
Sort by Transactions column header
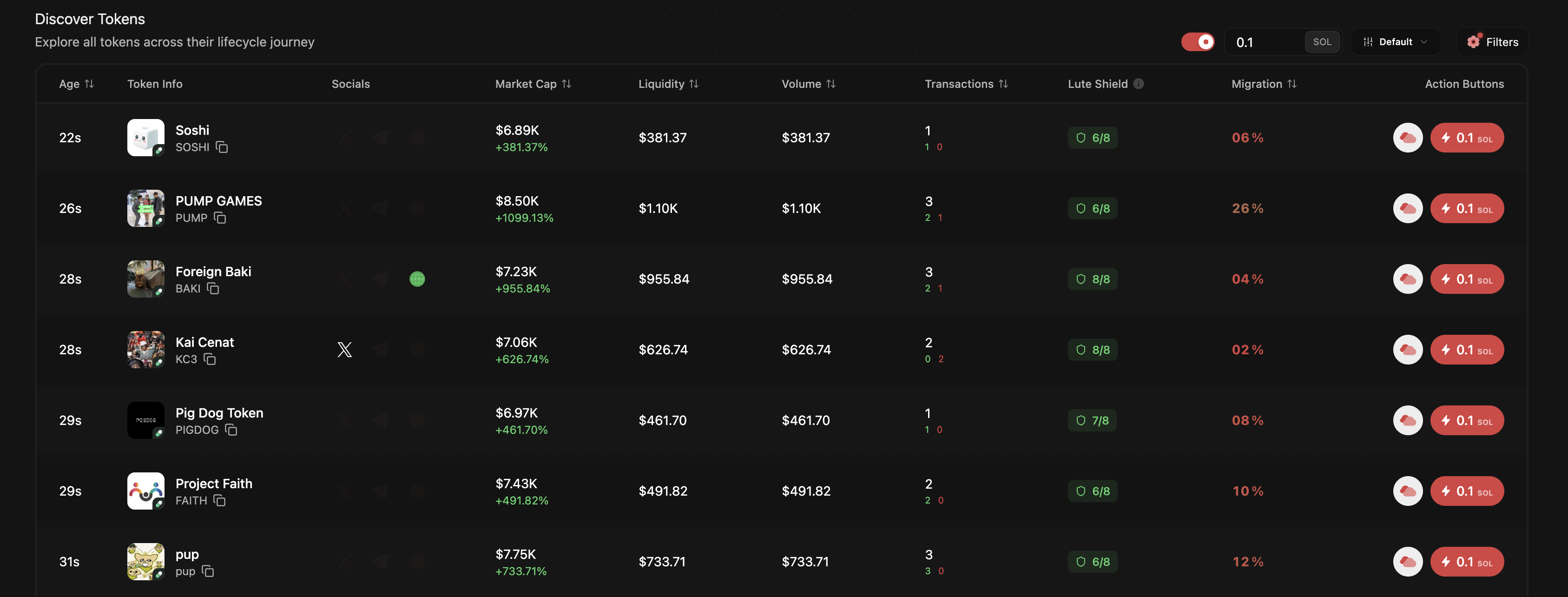click(x=966, y=84)
